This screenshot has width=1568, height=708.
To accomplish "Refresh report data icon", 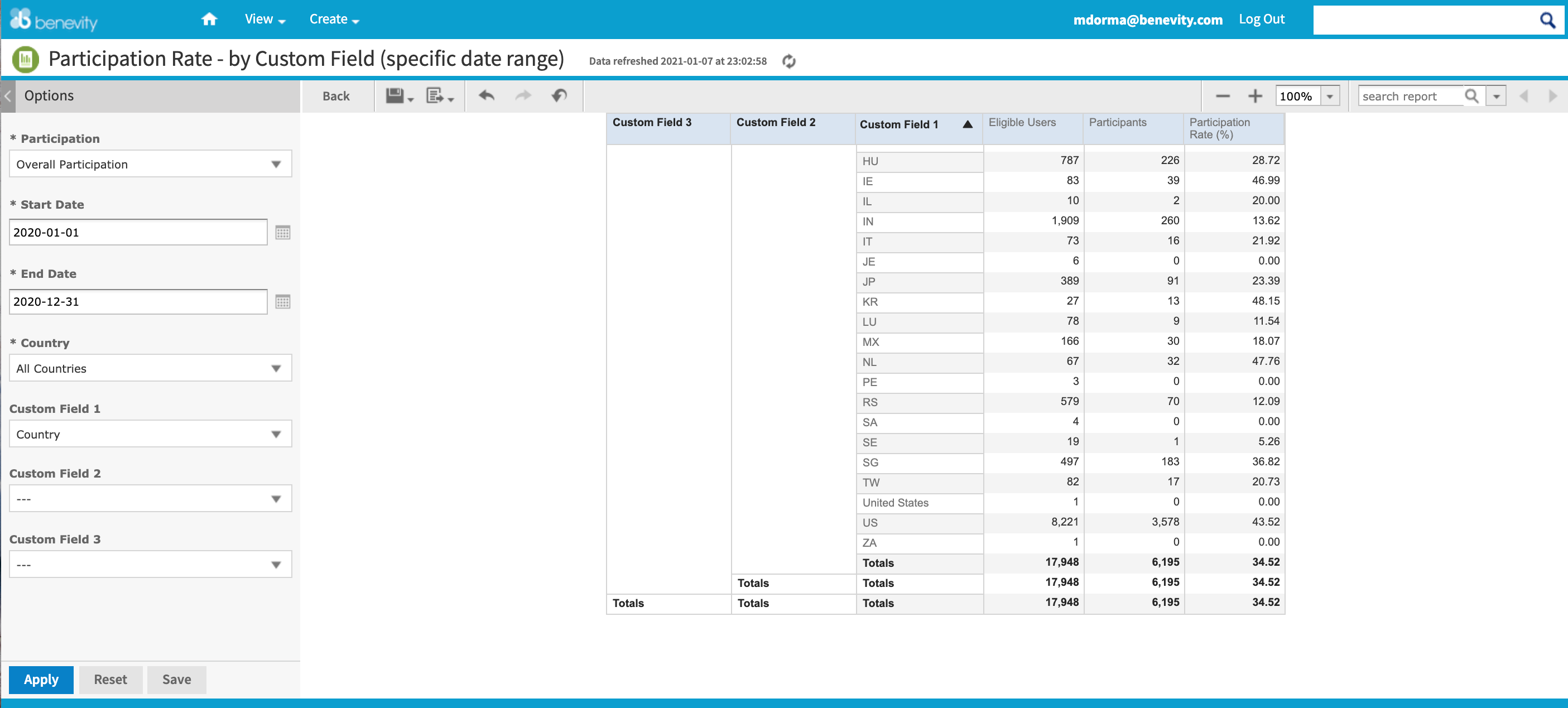I will click(x=789, y=61).
